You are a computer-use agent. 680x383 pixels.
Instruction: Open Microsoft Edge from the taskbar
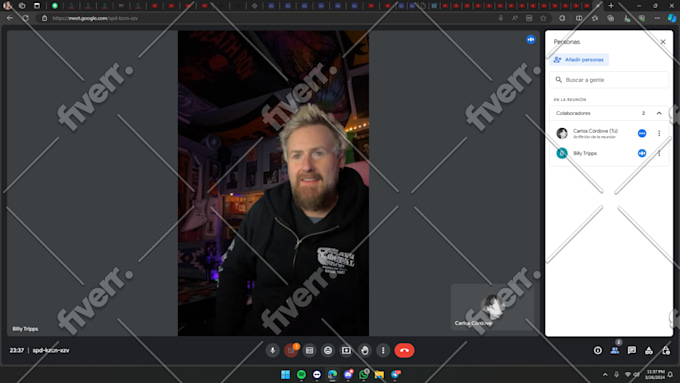[332, 374]
